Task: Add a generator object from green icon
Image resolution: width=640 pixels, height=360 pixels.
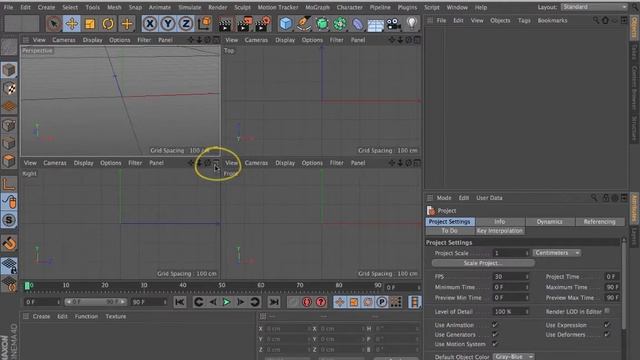Action: click(x=322, y=24)
